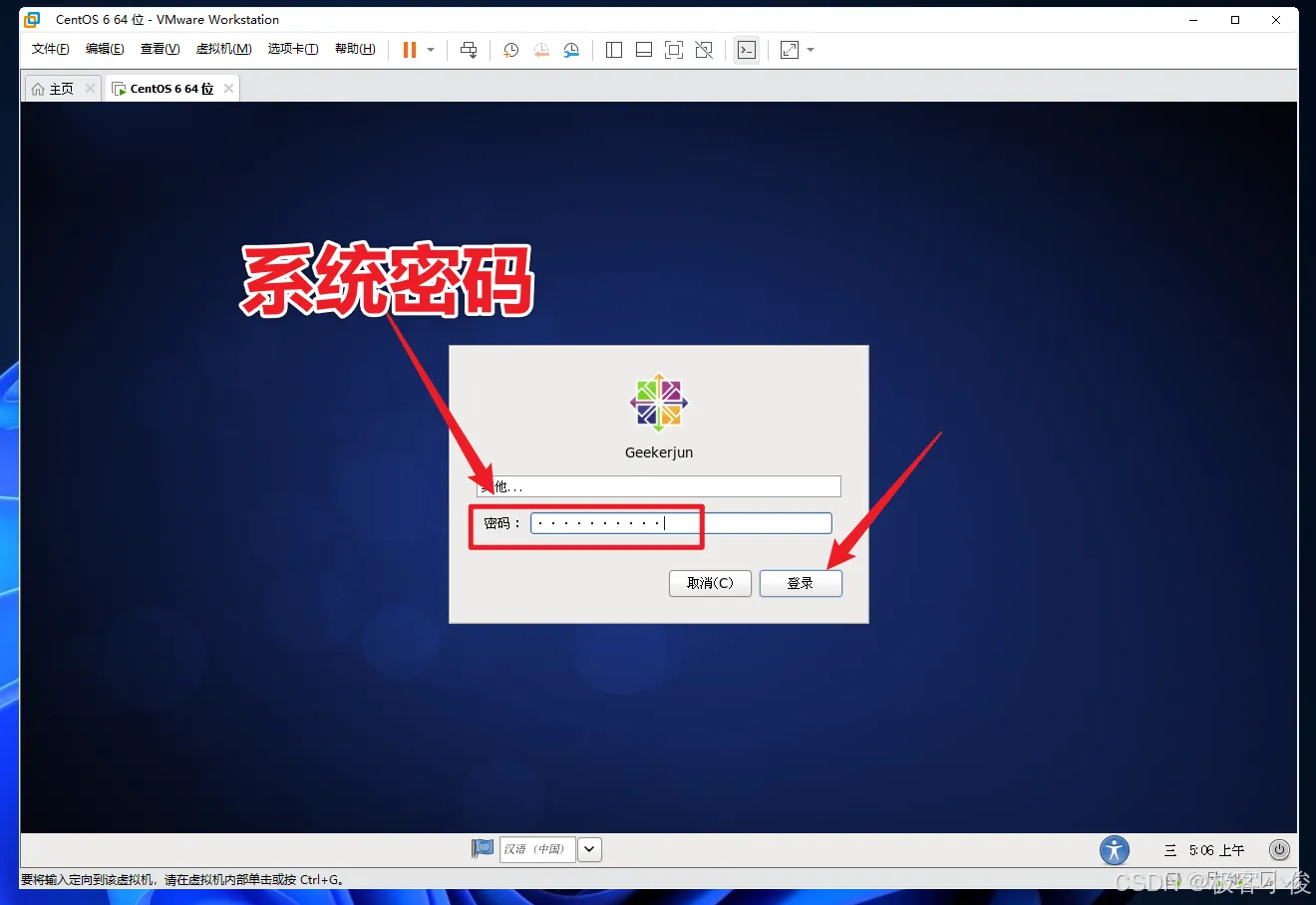Click the CentOS logo in the login dialog
The height and width of the screenshot is (905, 1316).
659,403
